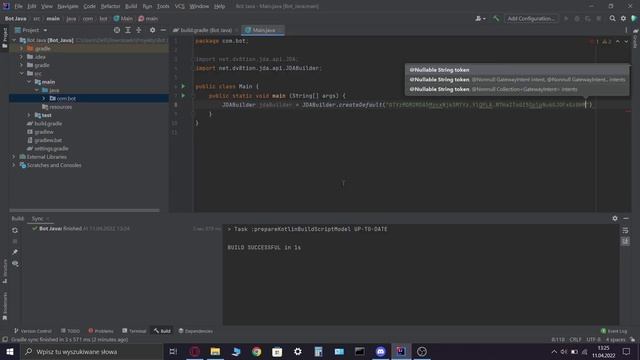Open the VCS menu
Screen dimensions: 640x360
click(x=180, y=7)
